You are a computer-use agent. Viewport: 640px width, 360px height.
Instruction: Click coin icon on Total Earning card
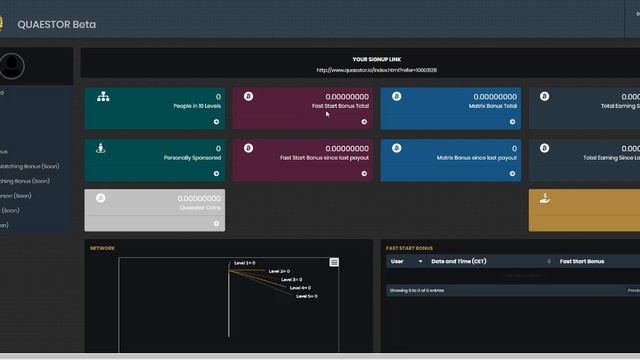[x=544, y=96]
